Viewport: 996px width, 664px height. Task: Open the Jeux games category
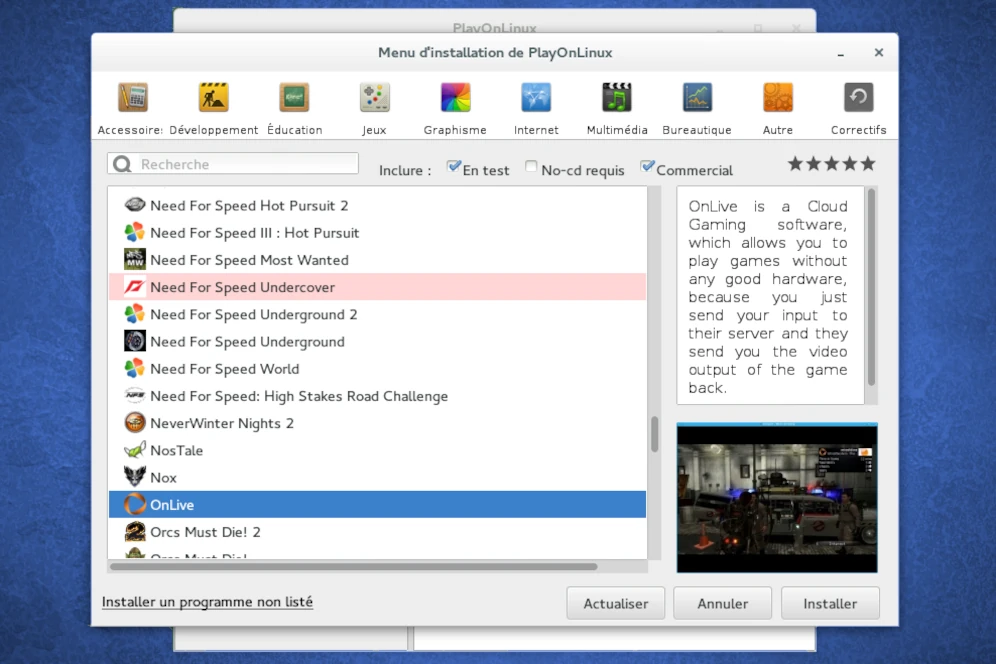(x=374, y=109)
